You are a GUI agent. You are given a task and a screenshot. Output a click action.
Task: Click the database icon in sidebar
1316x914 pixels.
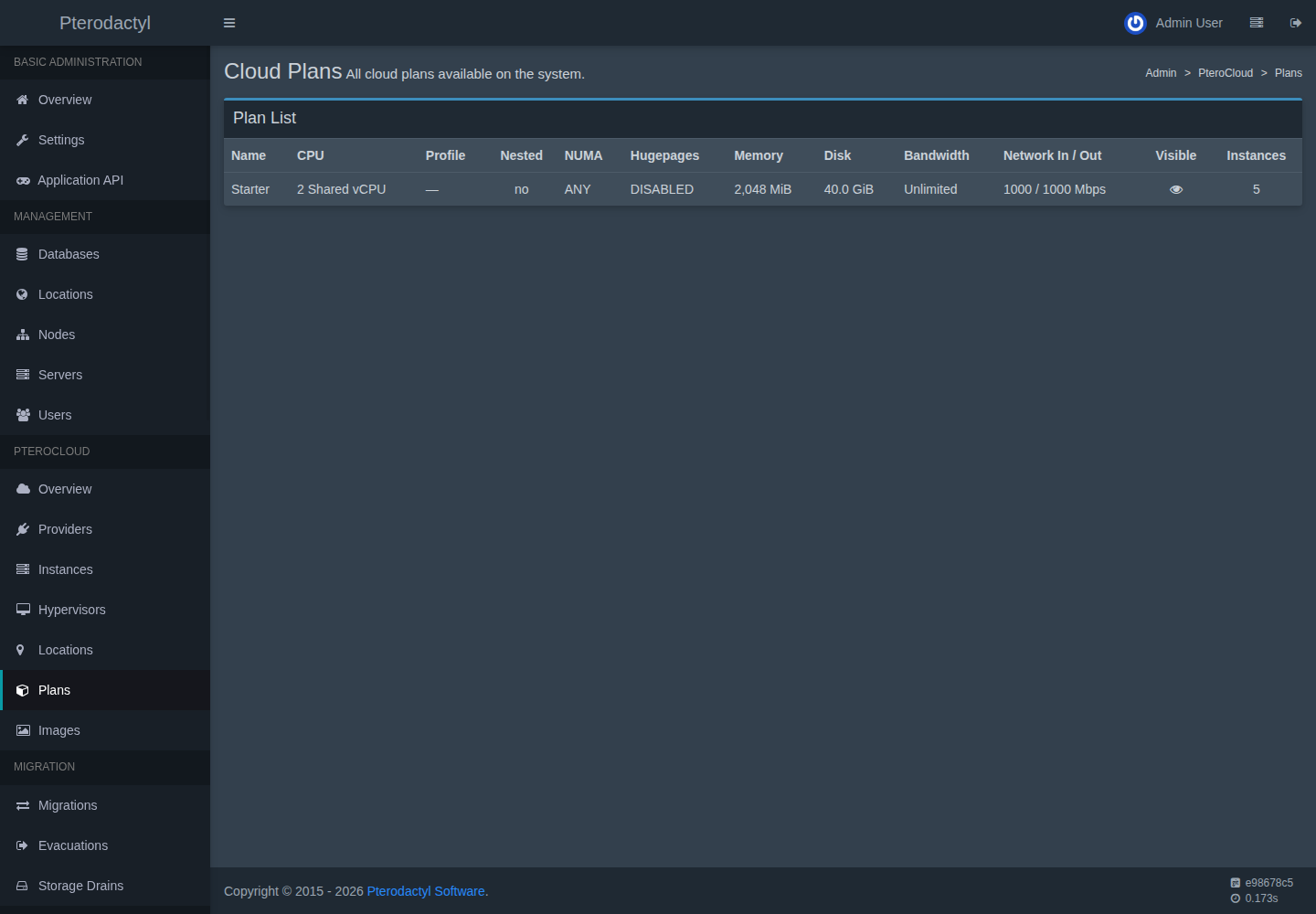(x=23, y=254)
